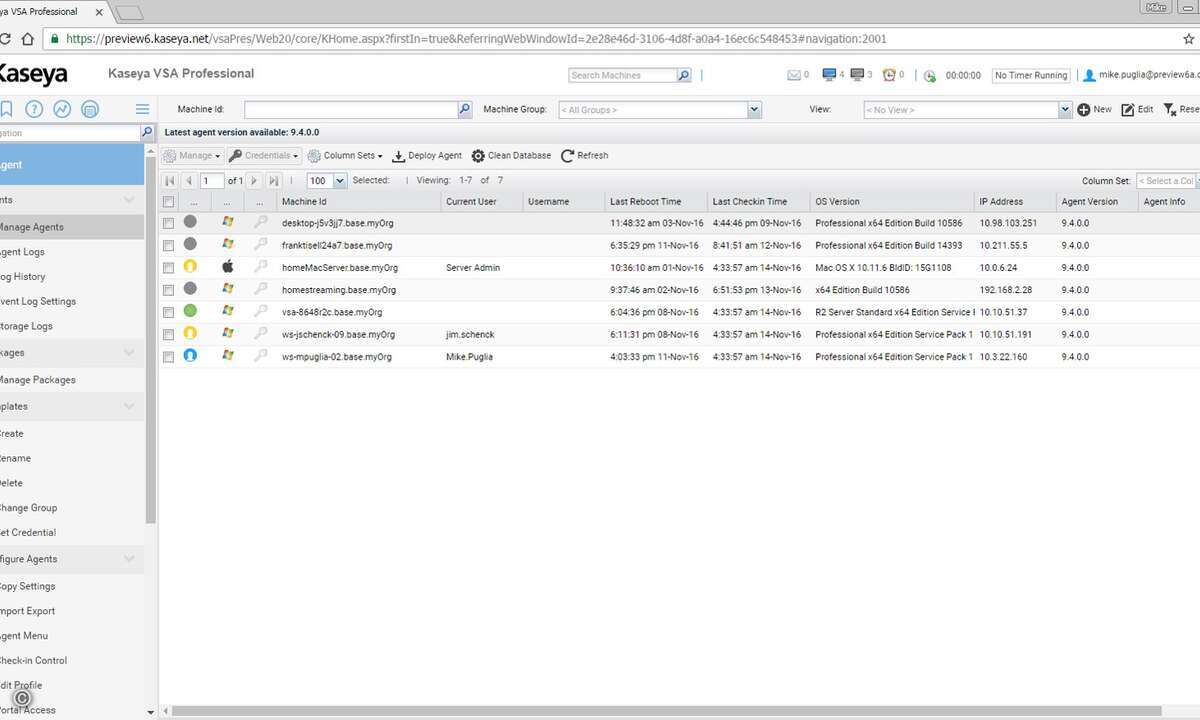Viewport: 1200px width, 720px height.
Task: Open the Credentials dropdown menu
Action: click(264, 156)
